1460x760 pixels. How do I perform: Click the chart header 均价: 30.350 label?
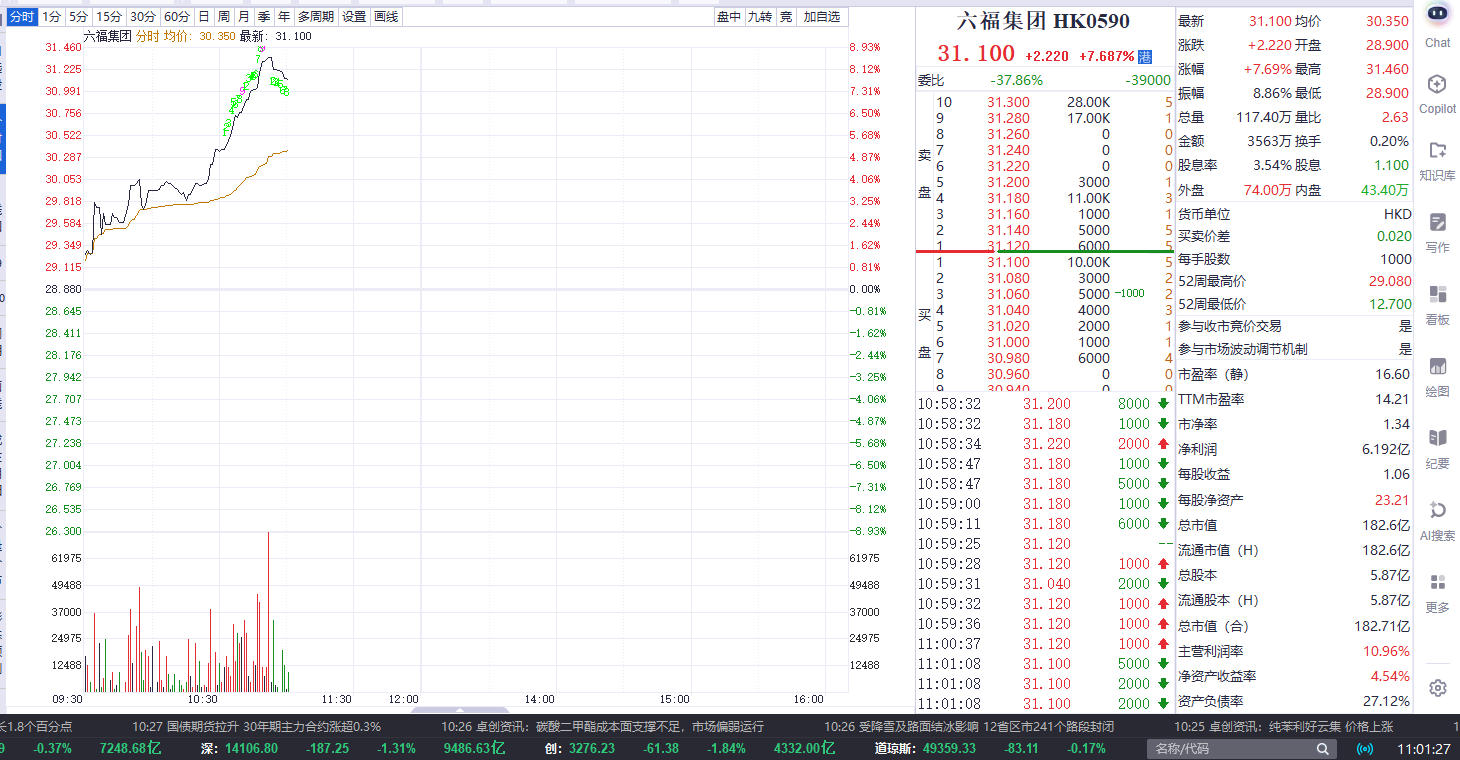click(200, 36)
